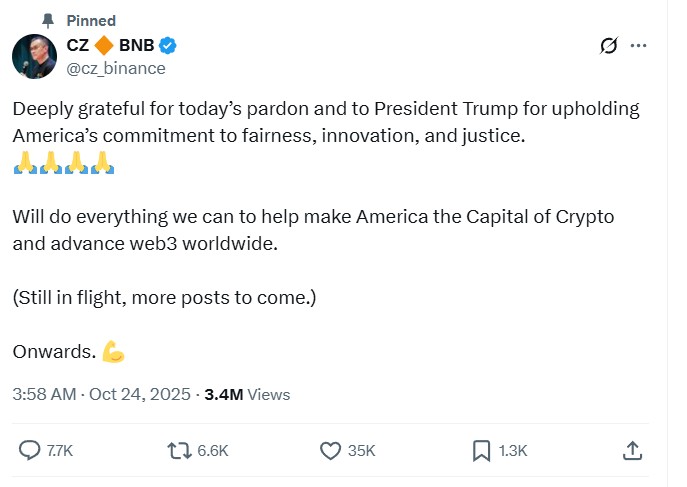The width and height of the screenshot is (687, 487).
Task: Click the flexed bicep emoji after Onwards
Action: 114,352
